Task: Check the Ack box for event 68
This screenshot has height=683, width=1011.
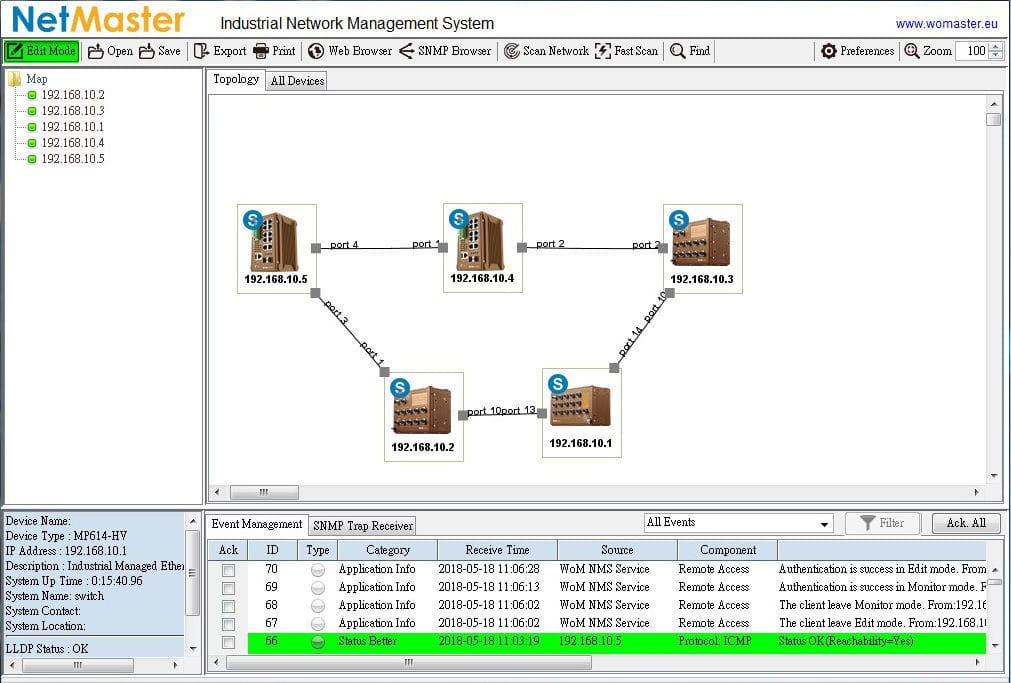Action: tap(228, 606)
